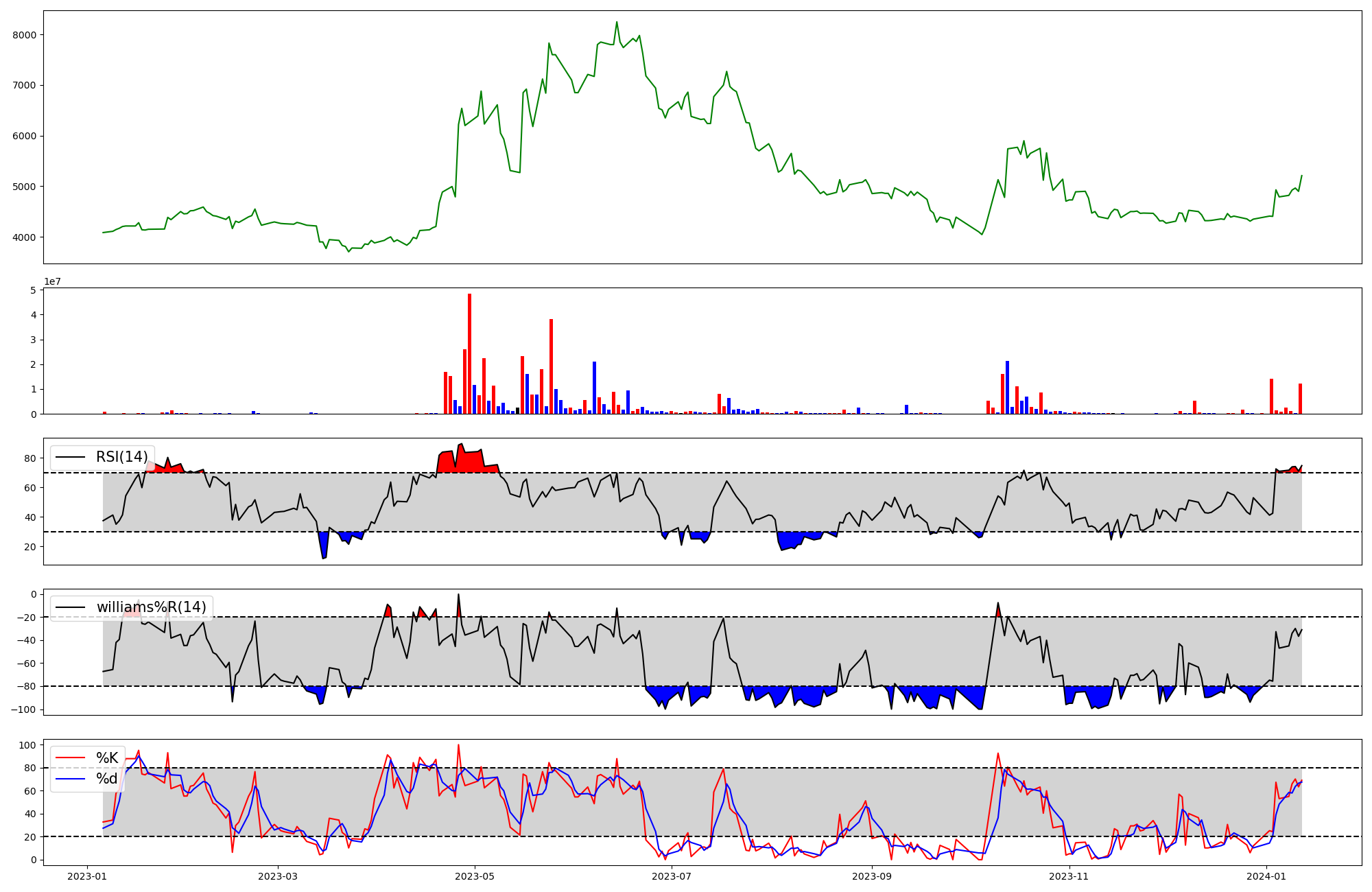Click the blue line sample beside %d
This screenshot has width=1372, height=892.
(71, 779)
